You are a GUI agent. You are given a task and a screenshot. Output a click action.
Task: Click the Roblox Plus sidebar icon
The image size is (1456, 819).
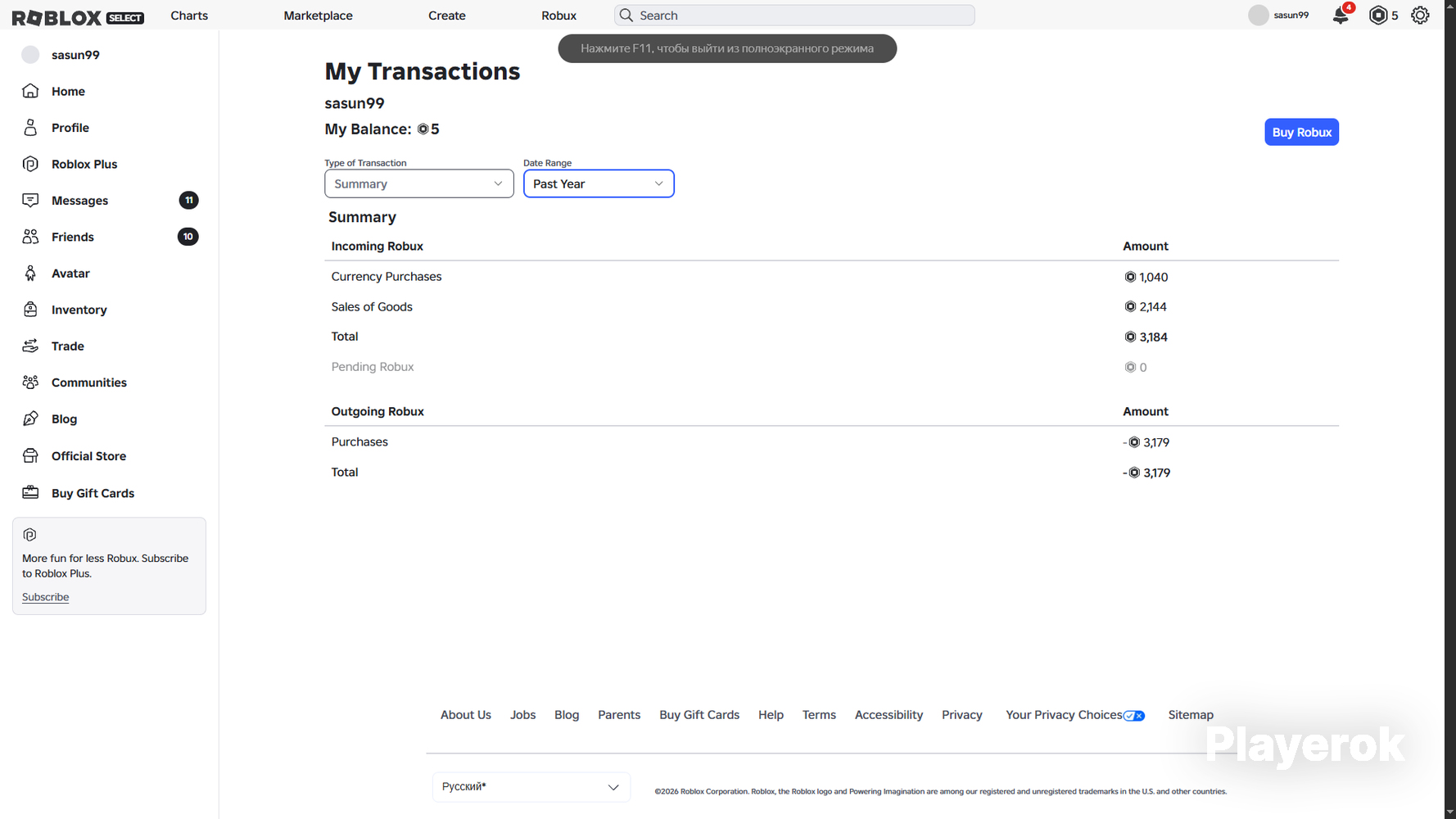(x=30, y=164)
